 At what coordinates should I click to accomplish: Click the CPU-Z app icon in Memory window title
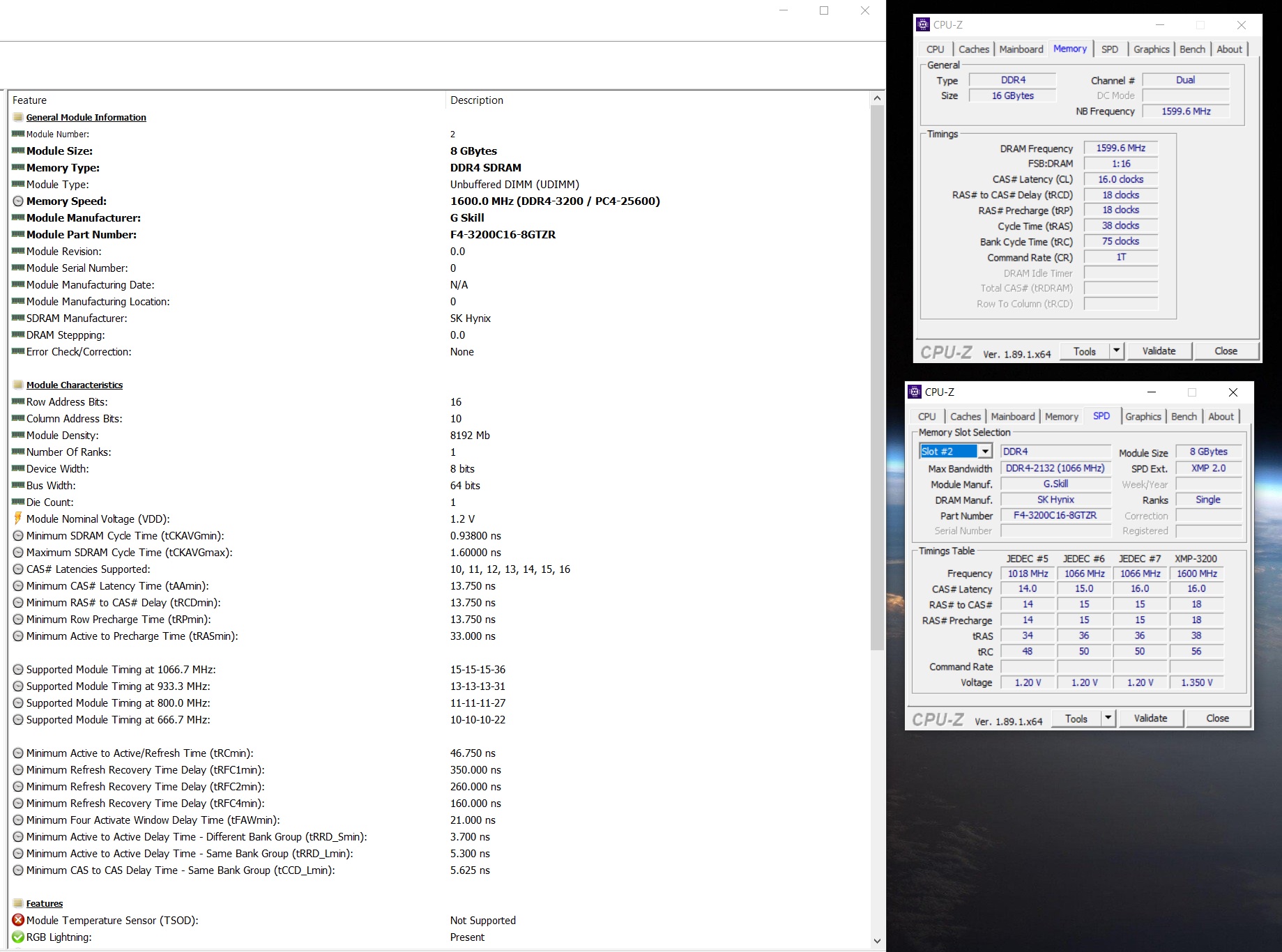point(923,25)
